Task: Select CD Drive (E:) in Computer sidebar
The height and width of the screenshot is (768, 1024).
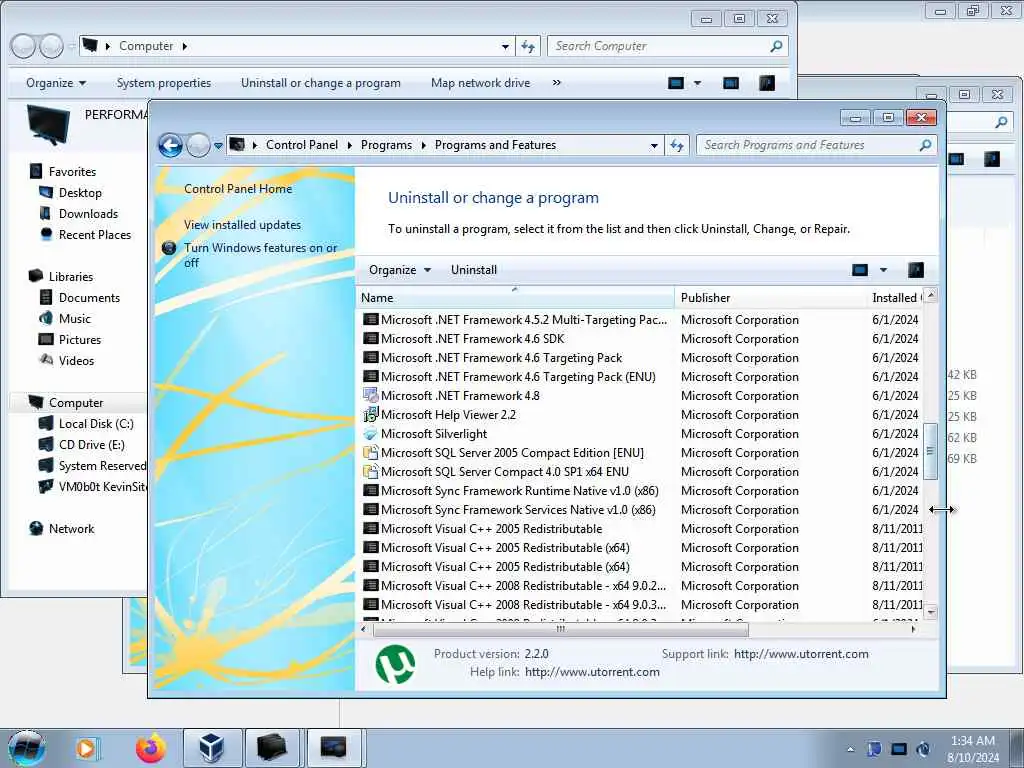Action: point(91,445)
